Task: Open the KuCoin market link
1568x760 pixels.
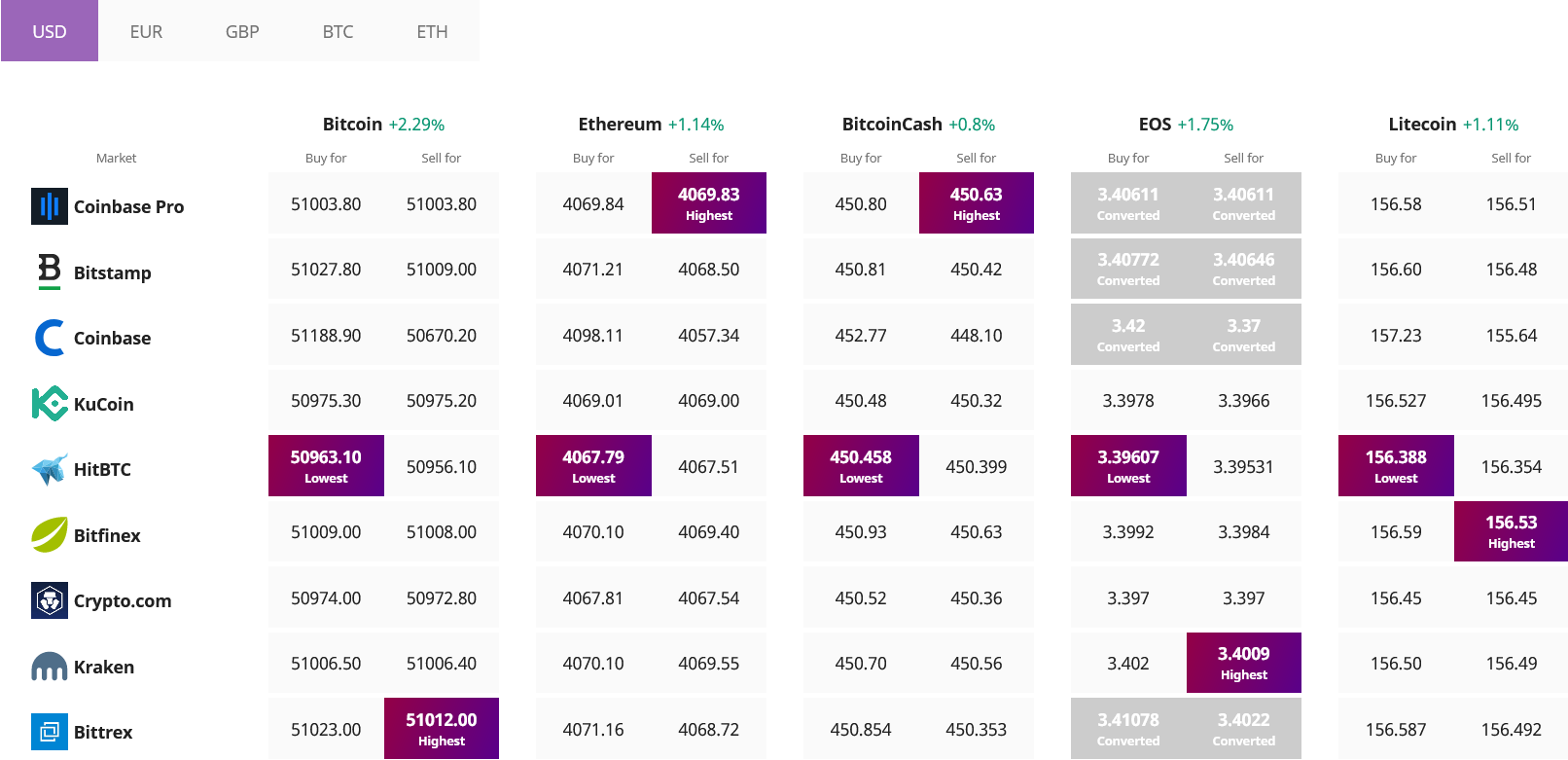Action: [104, 404]
